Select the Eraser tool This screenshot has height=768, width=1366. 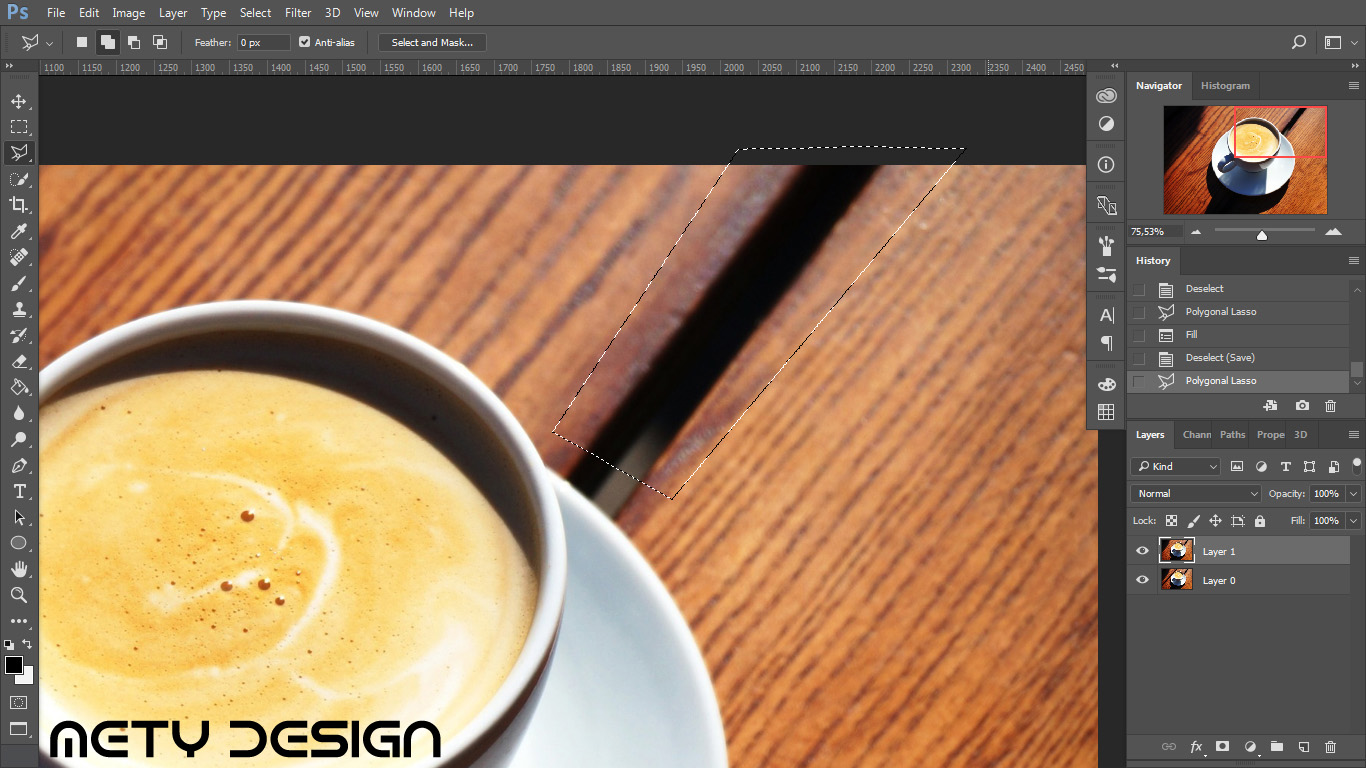(19, 361)
